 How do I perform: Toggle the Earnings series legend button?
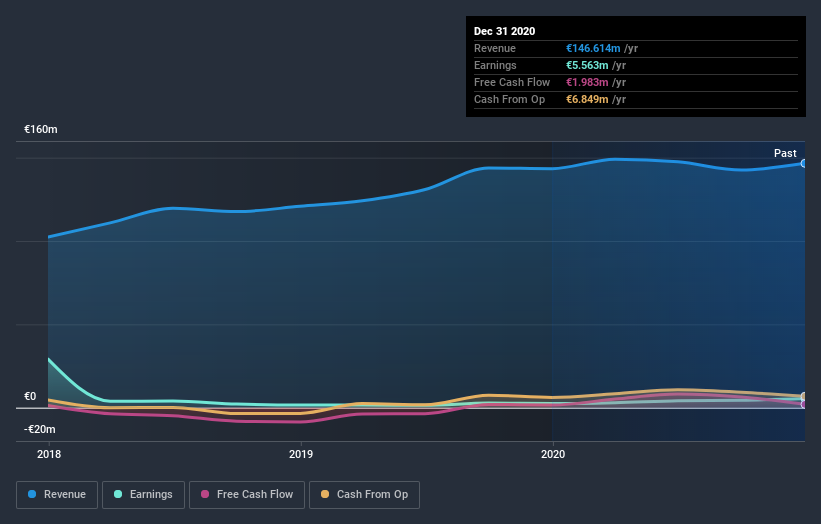point(143,495)
